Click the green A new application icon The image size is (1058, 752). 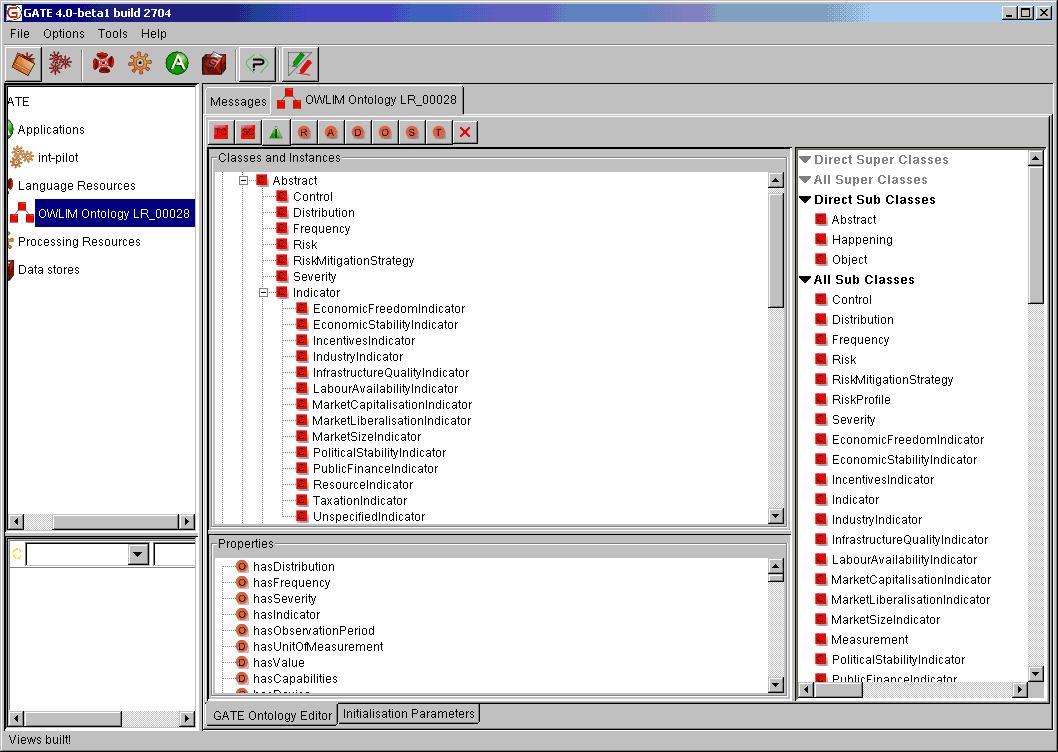(x=177, y=64)
